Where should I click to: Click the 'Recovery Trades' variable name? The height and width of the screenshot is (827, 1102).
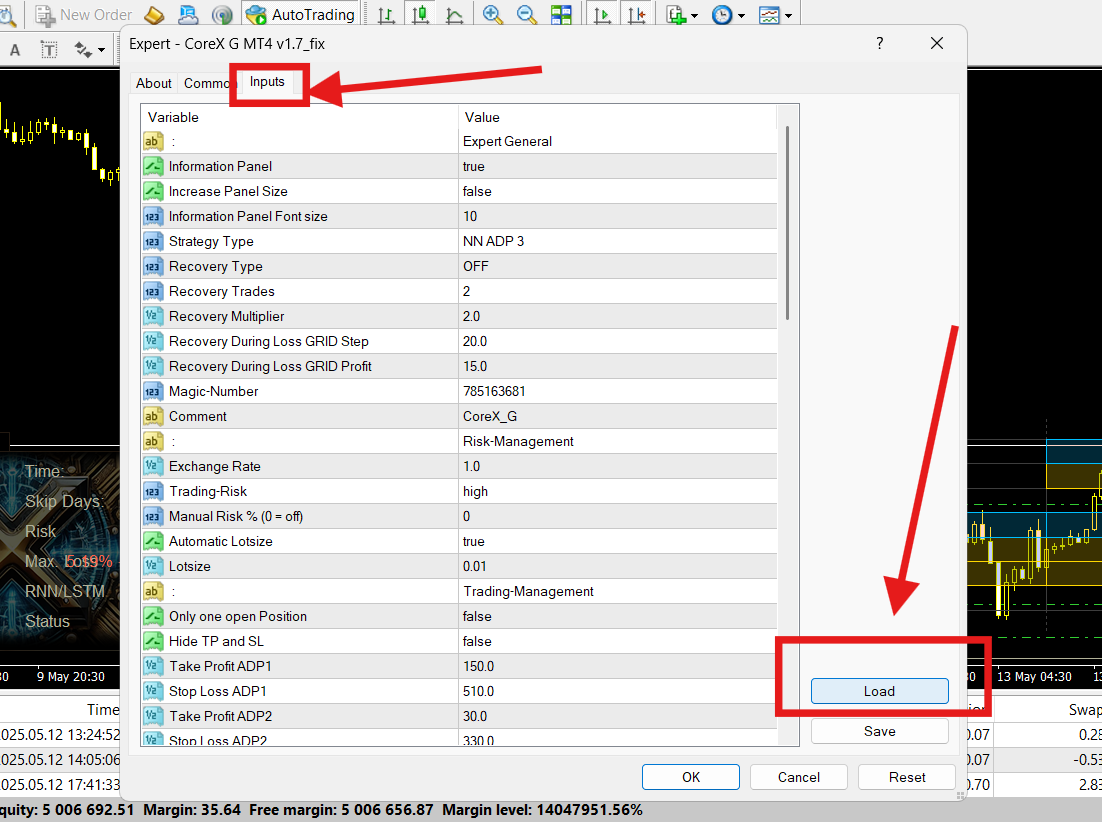(x=221, y=292)
